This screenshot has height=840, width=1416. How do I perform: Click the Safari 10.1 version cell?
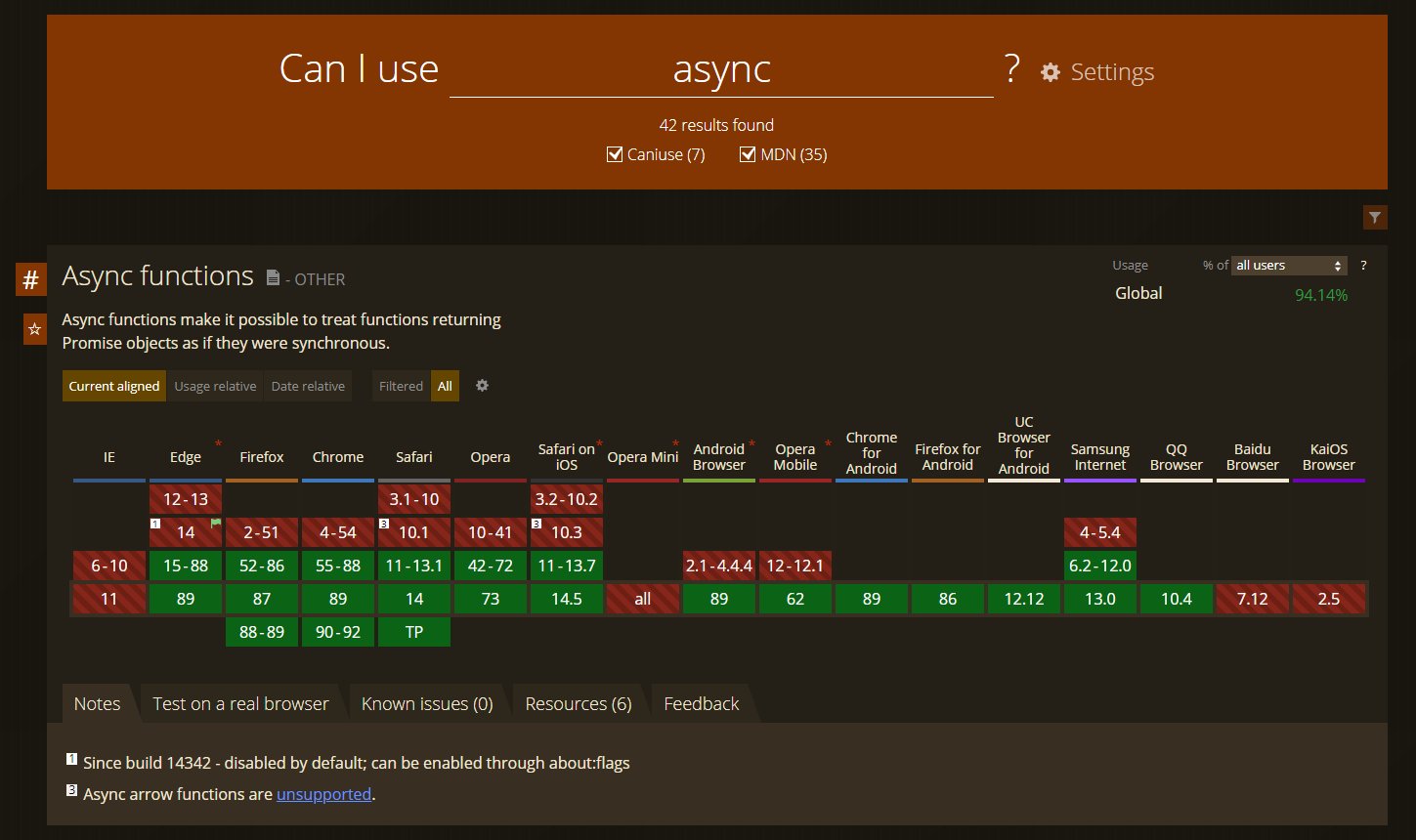414,532
